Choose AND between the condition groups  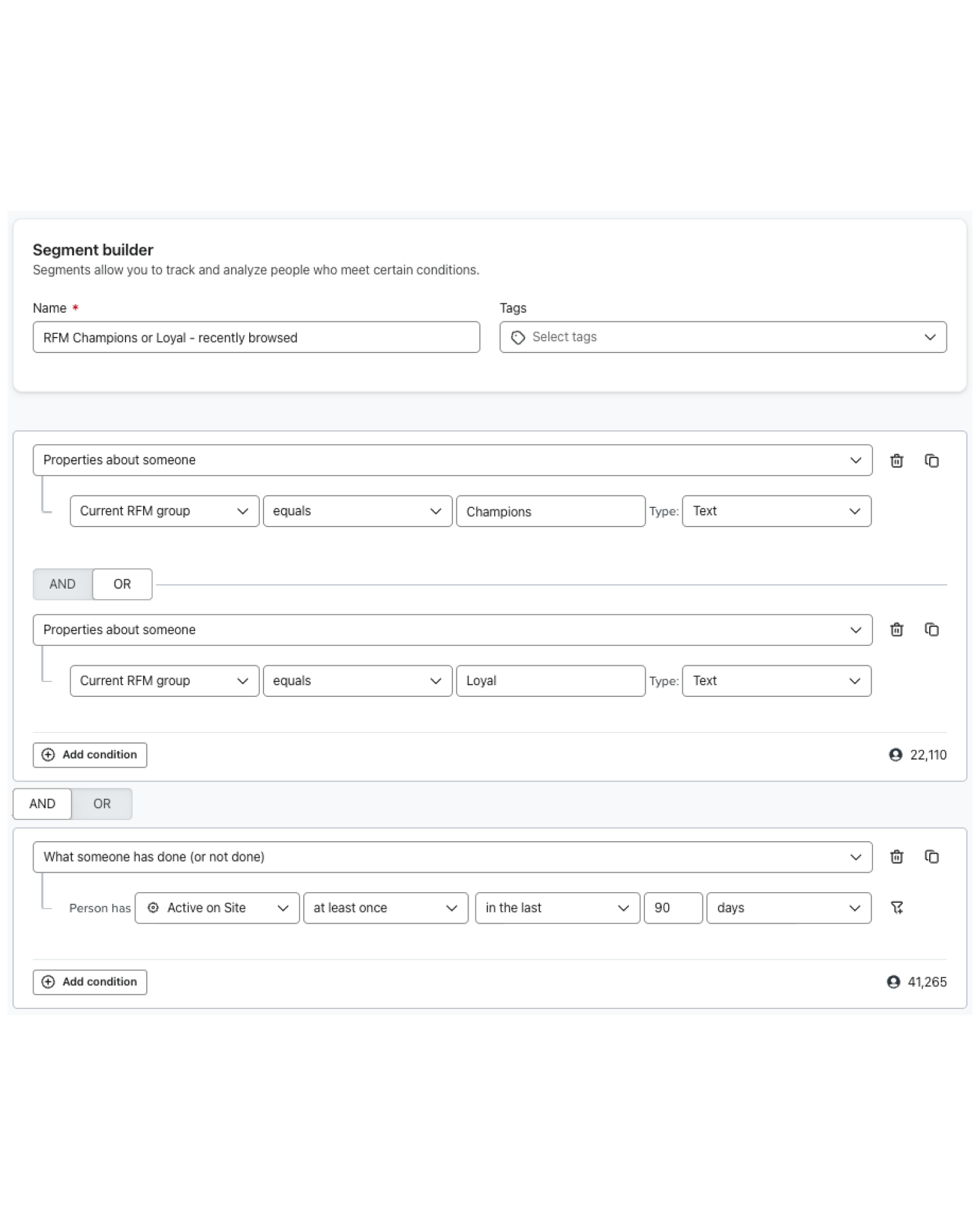tap(42, 804)
